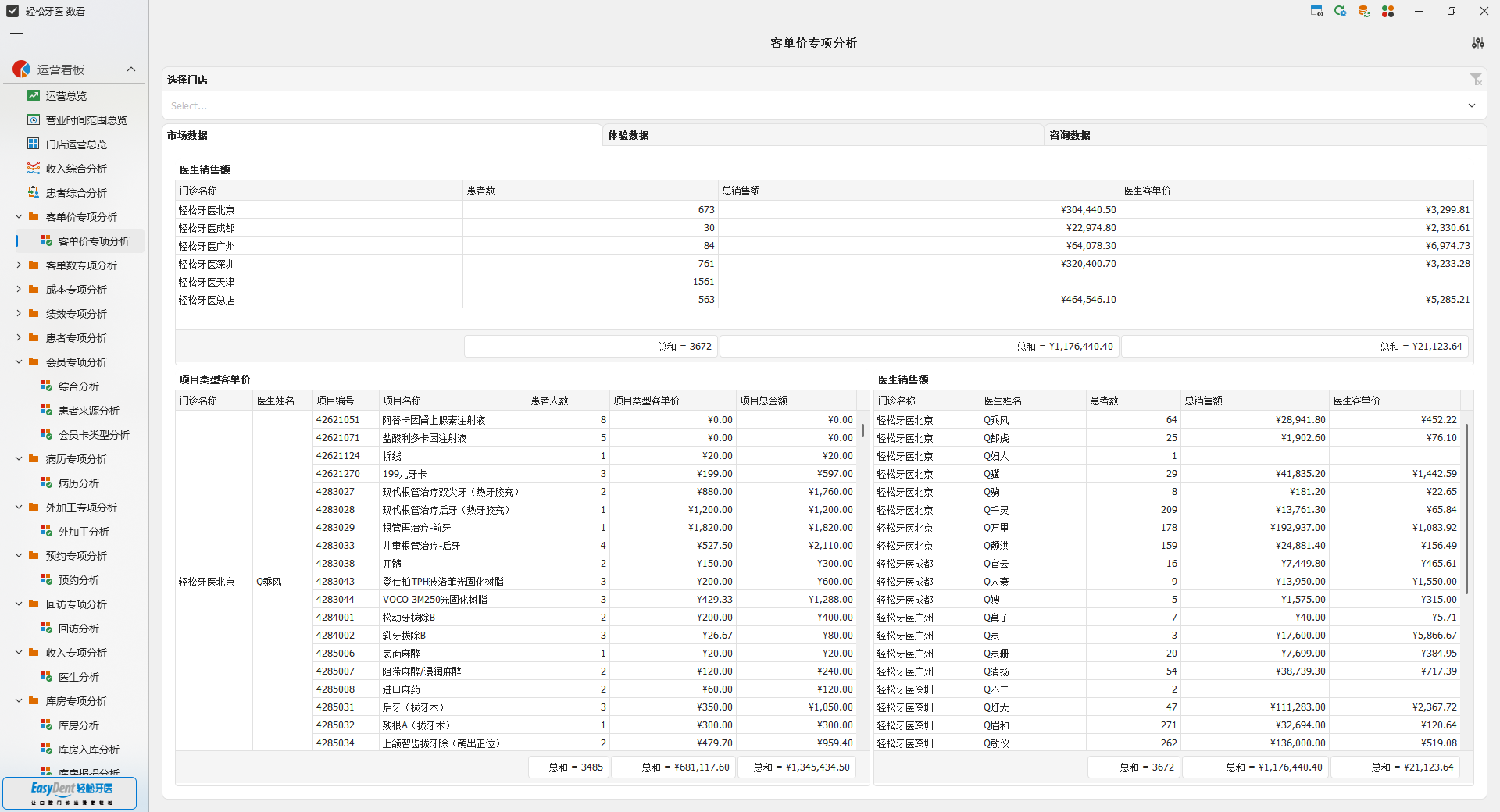
Task: Click the 总和 = 3485 summary cell
Action: [568, 767]
